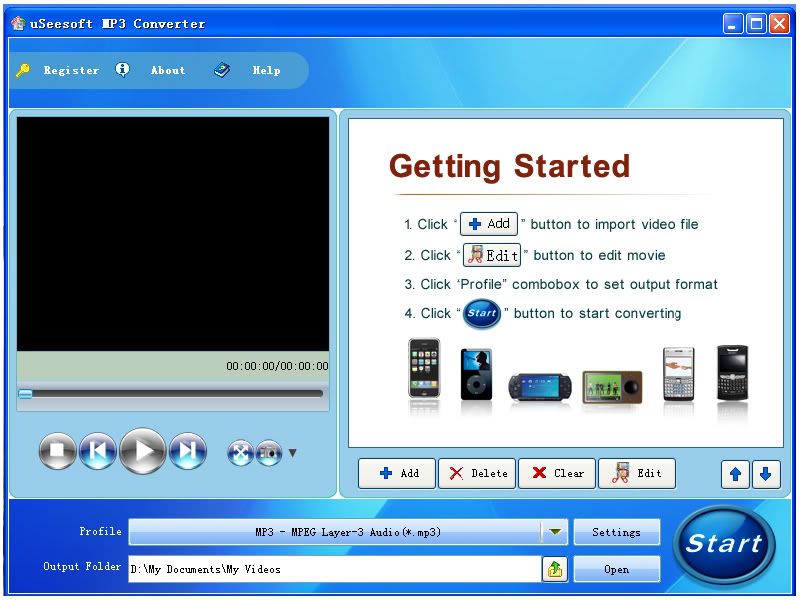Empty the file list with Clear
The image size is (800, 600).
[557, 473]
